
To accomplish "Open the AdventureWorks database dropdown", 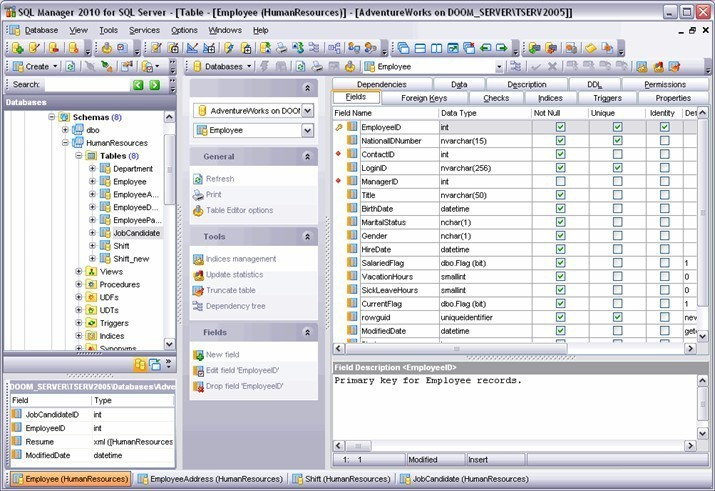I will point(308,110).
